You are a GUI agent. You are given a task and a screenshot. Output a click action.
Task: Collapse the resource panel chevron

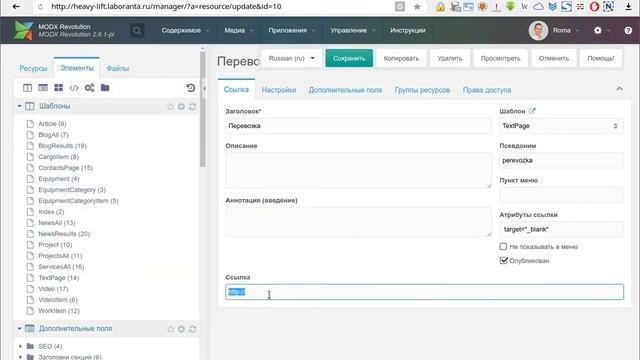619,89
